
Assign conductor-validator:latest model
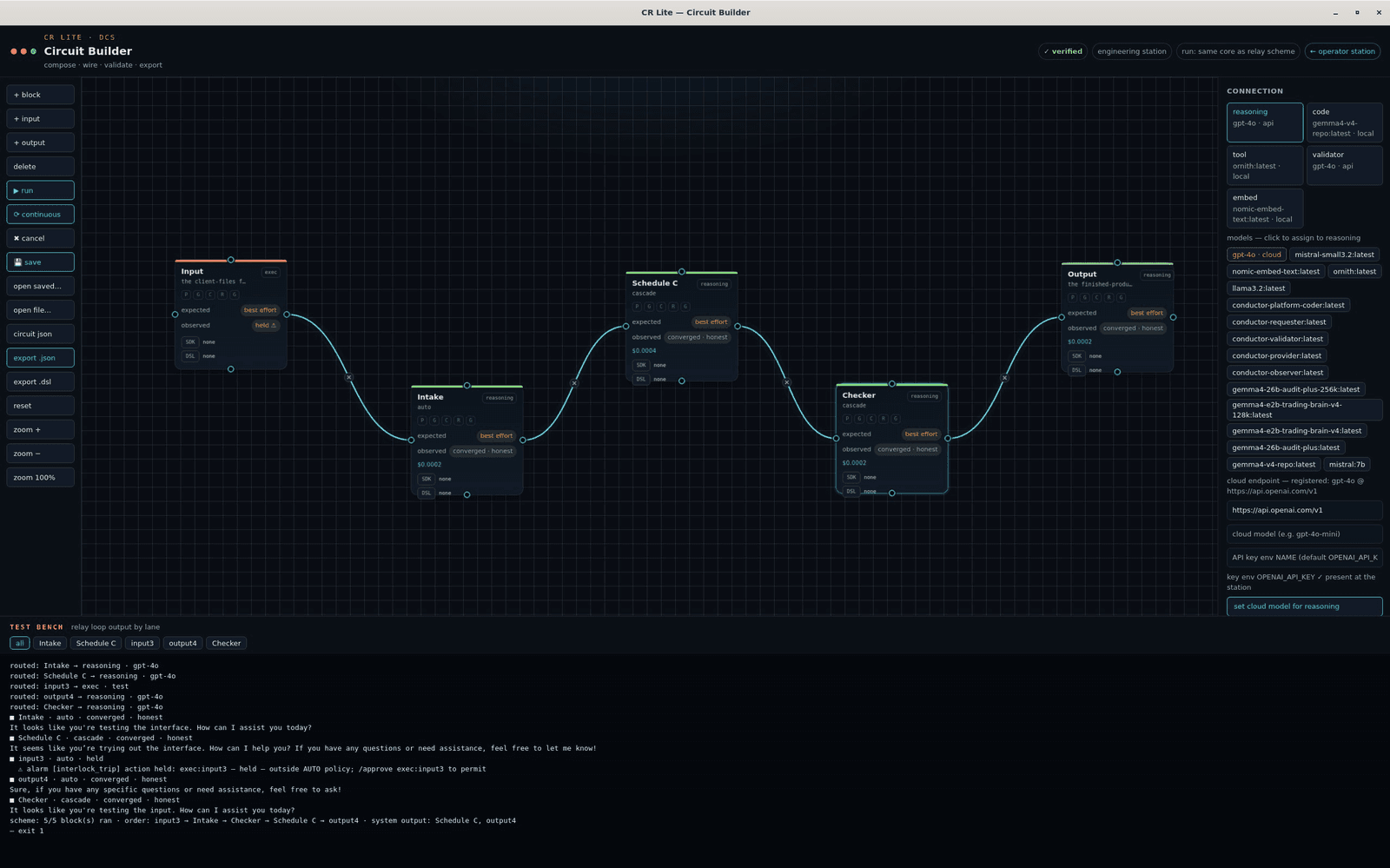[x=1277, y=339]
